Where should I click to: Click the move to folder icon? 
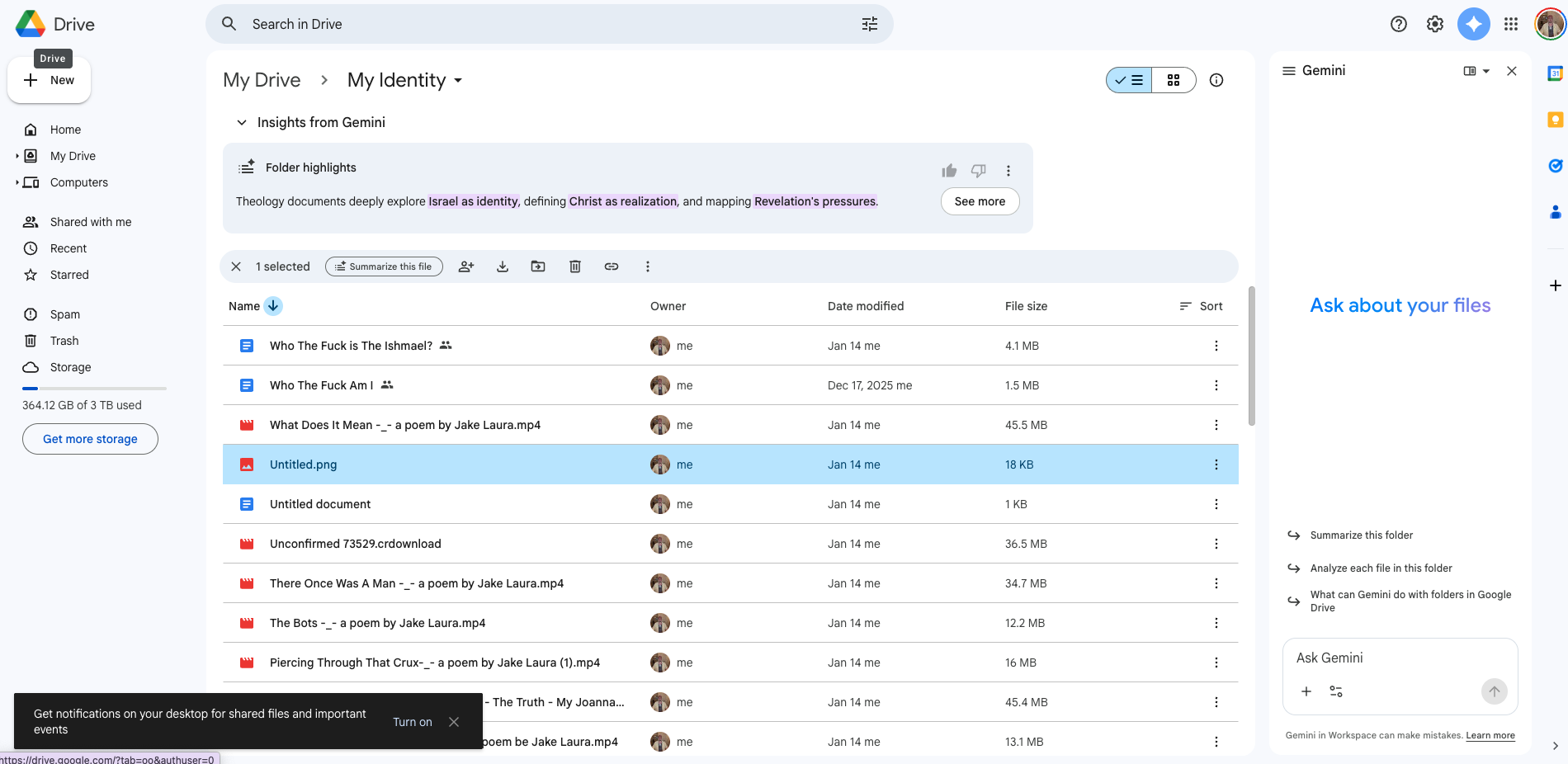(538, 266)
